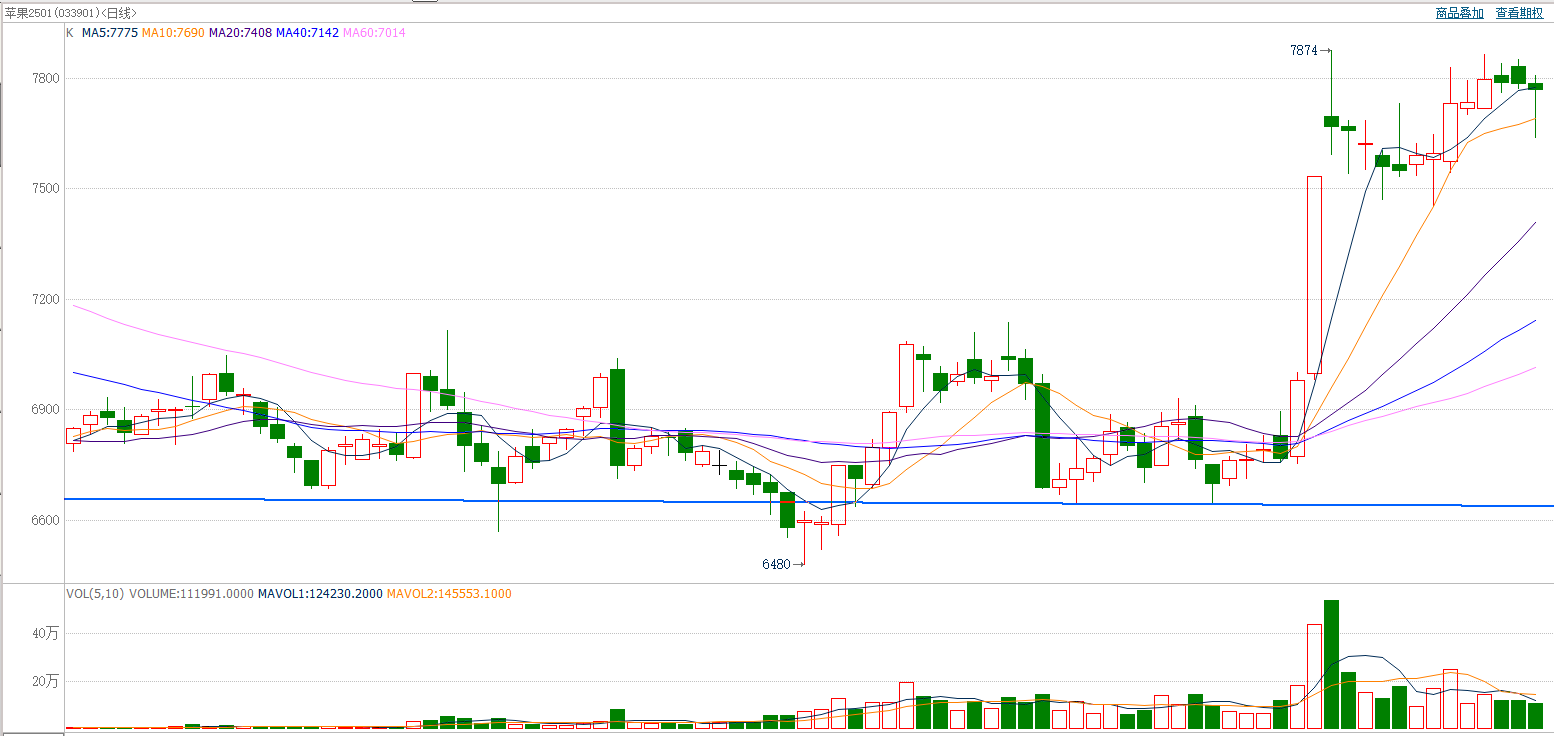1554x736 pixels.
Task: Click the 7874 high price marker
Action: (1310, 49)
